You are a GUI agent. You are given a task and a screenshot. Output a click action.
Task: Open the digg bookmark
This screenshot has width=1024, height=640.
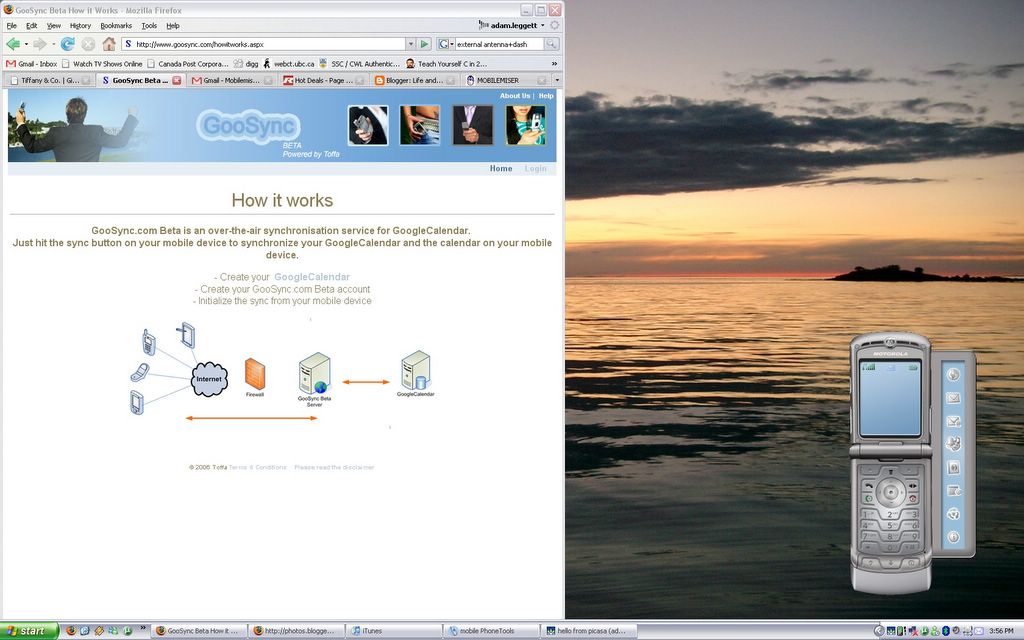tap(246, 63)
